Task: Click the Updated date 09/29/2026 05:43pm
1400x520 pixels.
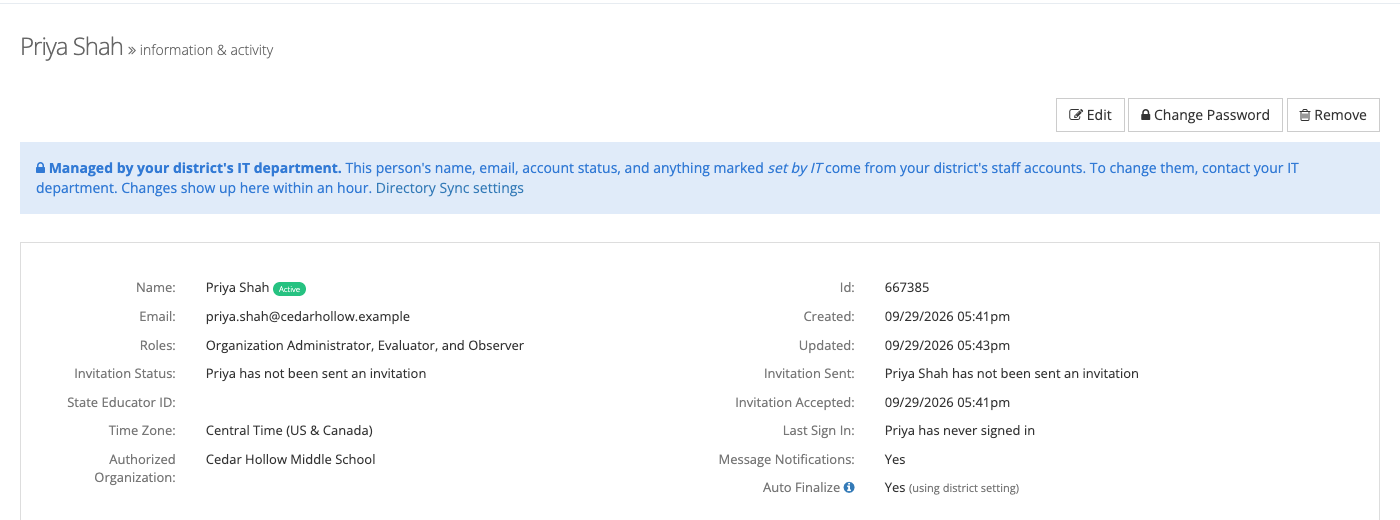Action: (947, 345)
